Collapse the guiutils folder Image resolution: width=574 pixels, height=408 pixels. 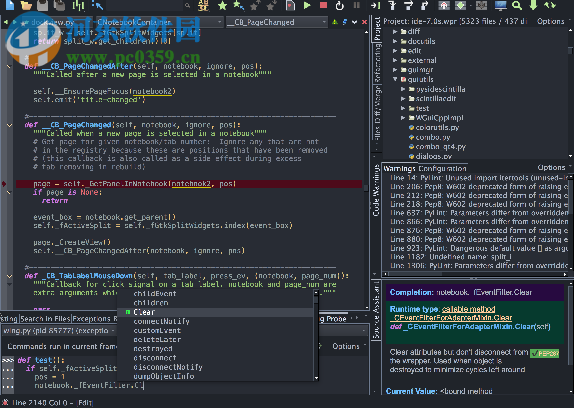tap(395, 79)
